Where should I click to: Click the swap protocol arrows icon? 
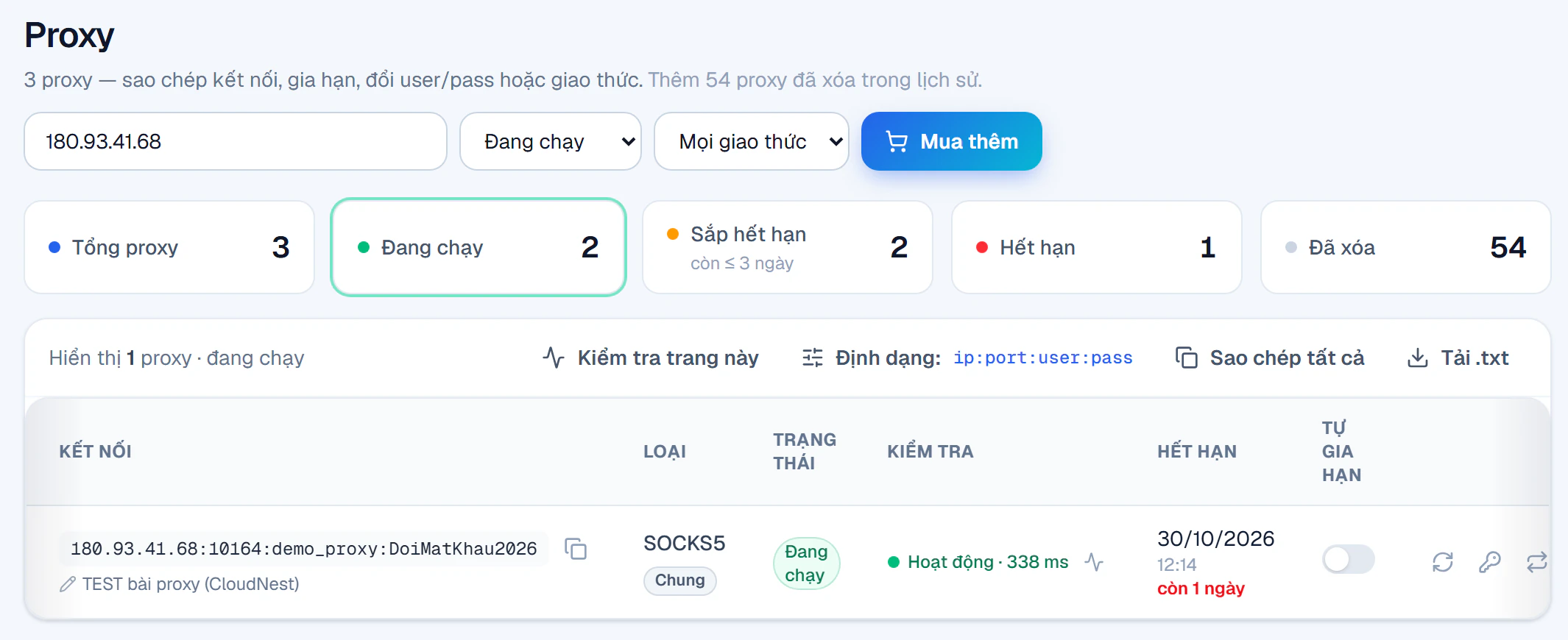point(1537,562)
